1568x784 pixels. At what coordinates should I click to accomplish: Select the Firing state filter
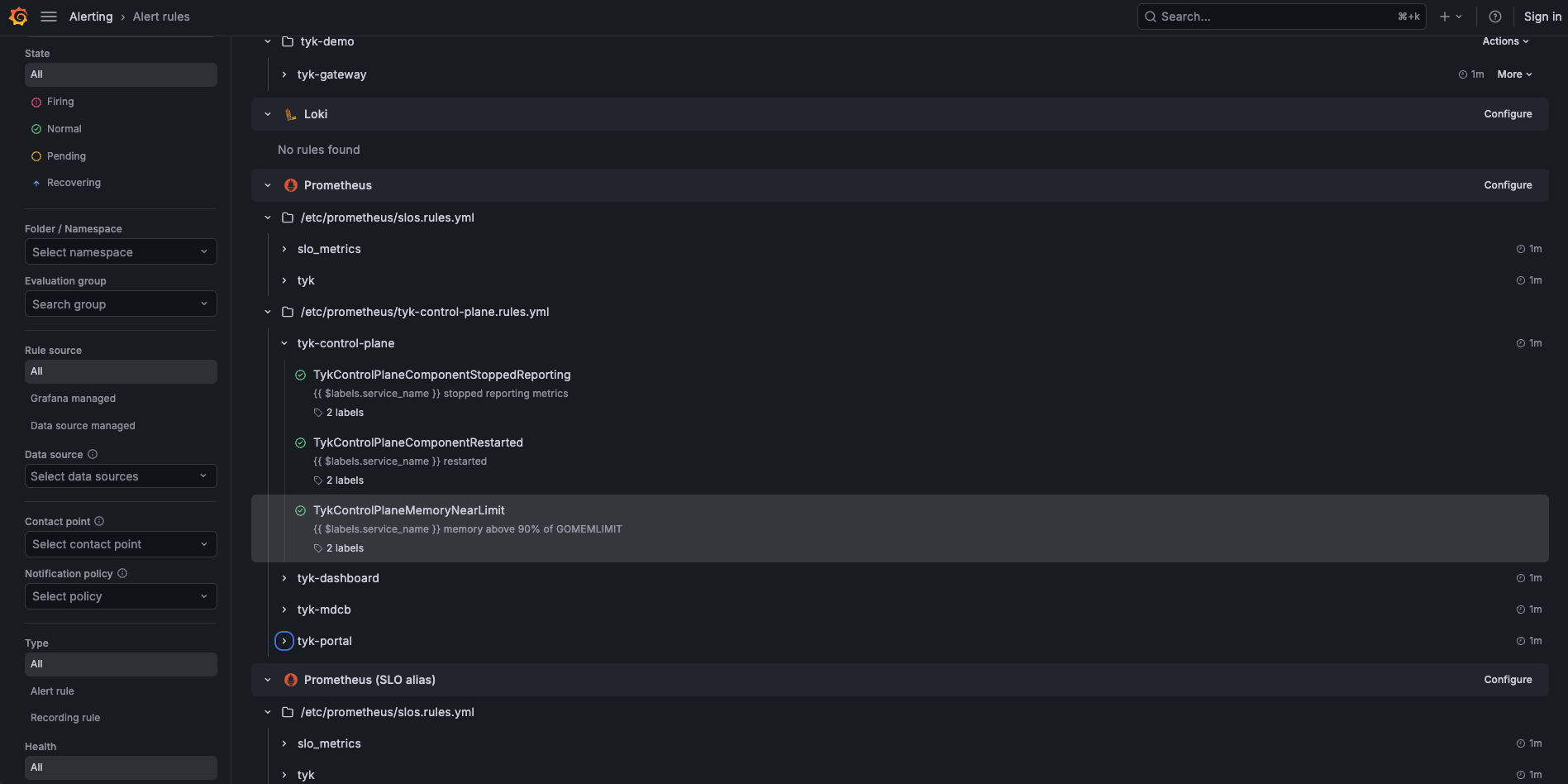click(121, 102)
